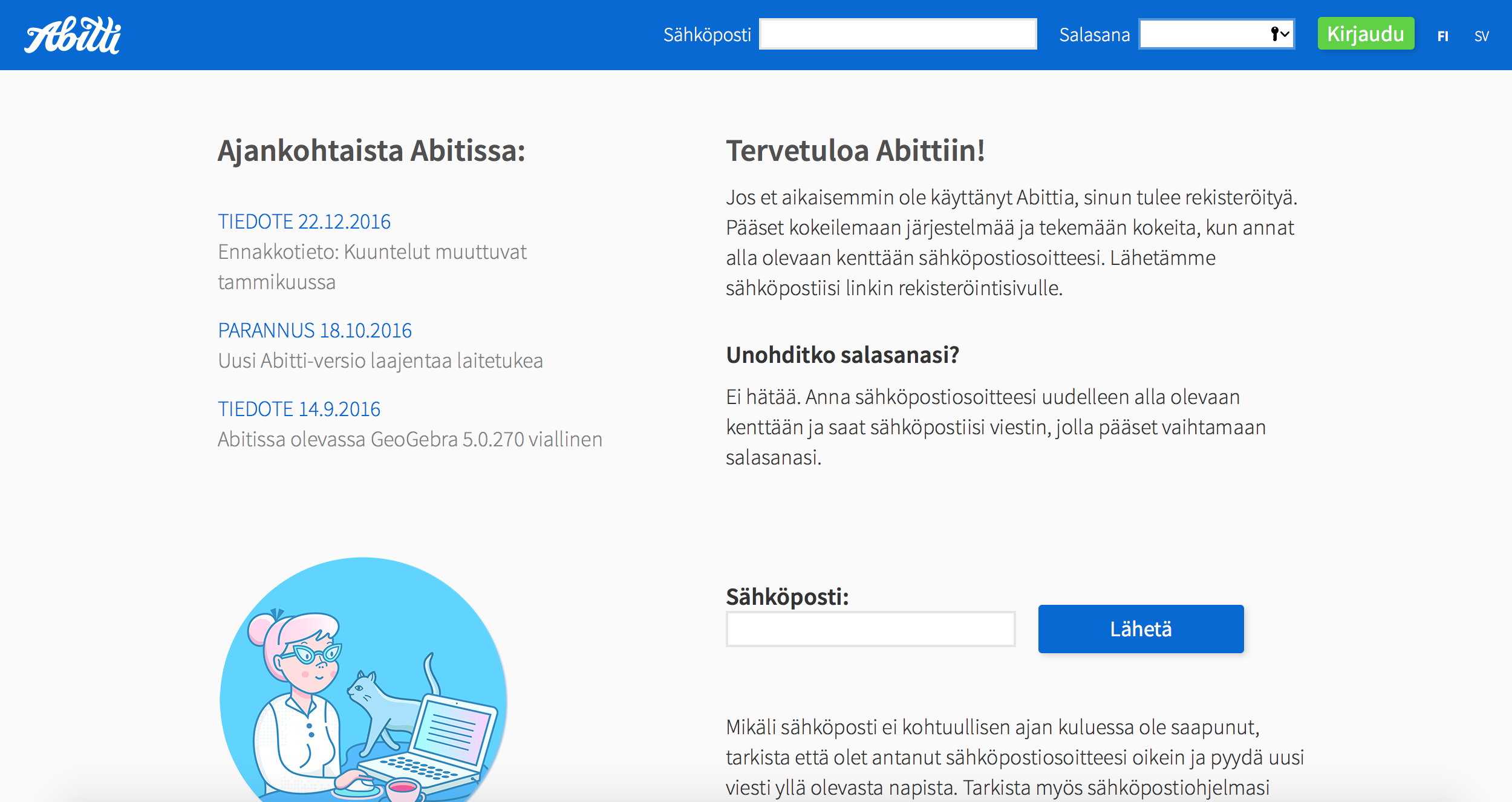Image resolution: width=1512 pixels, height=802 pixels.
Task: Click the GeoGebra 5.0.270 viallinen summary text
Action: [409, 440]
